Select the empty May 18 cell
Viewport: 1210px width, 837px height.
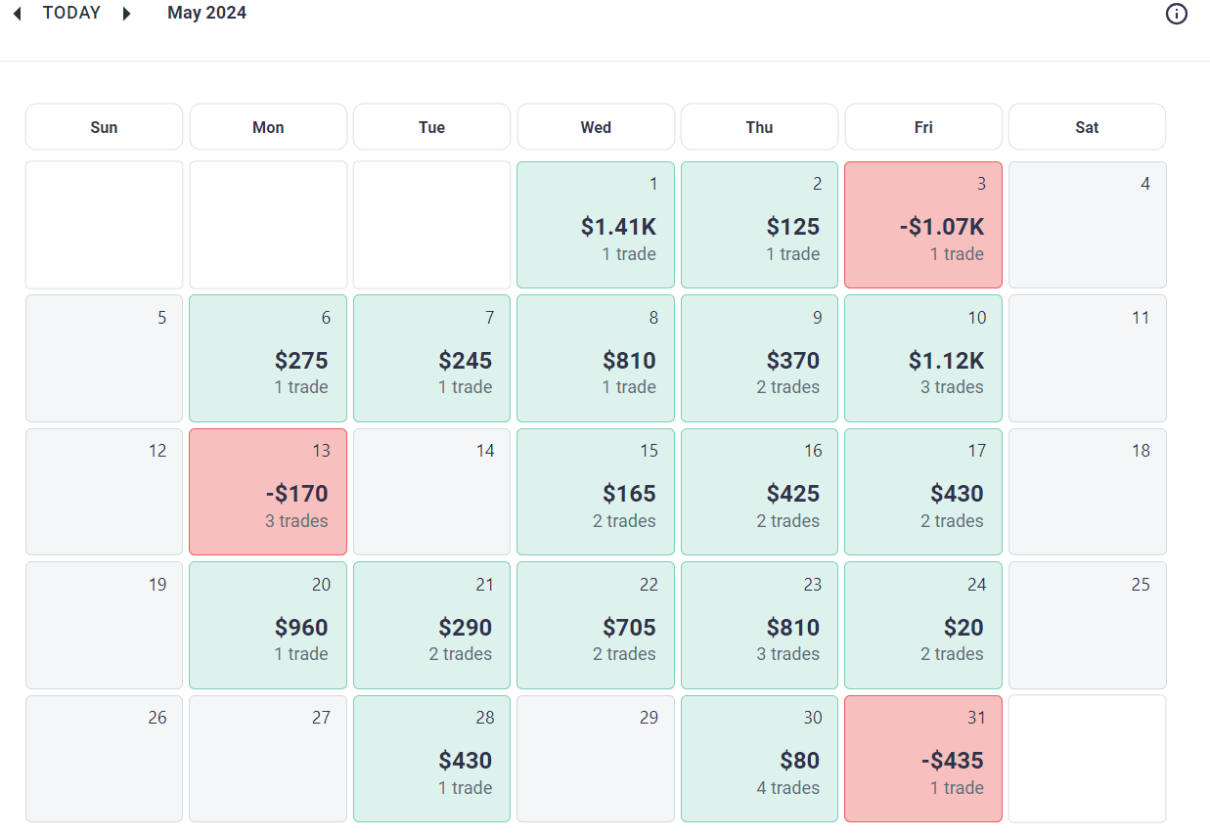(1087, 492)
